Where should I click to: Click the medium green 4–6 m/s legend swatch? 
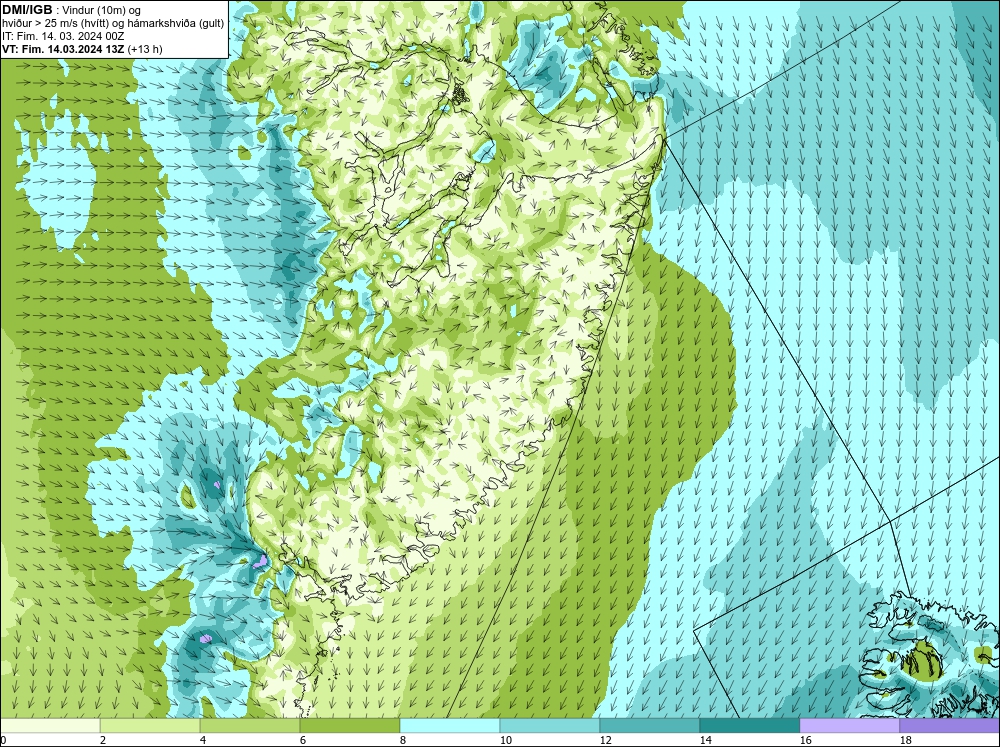click(x=250, y=725)
